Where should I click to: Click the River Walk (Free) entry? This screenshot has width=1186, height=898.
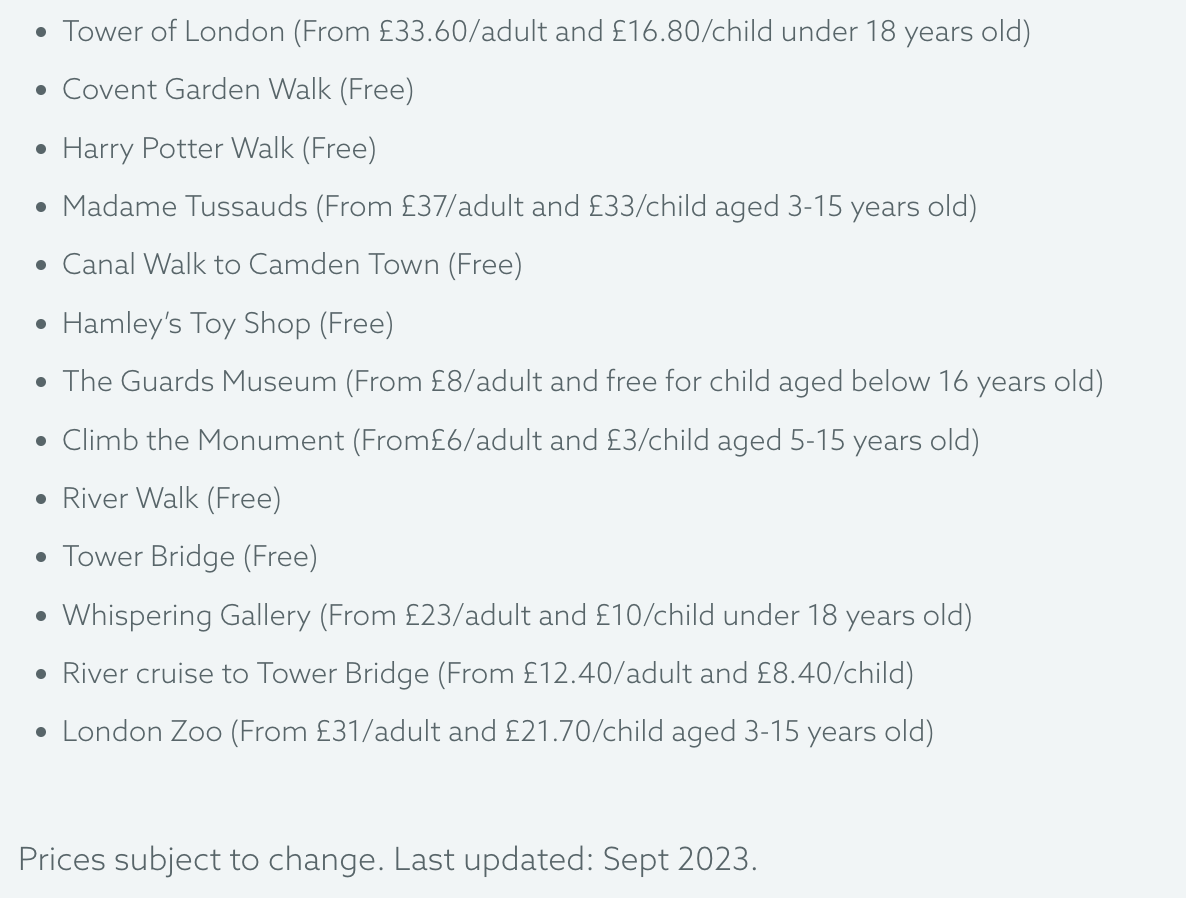coord(172,499)
